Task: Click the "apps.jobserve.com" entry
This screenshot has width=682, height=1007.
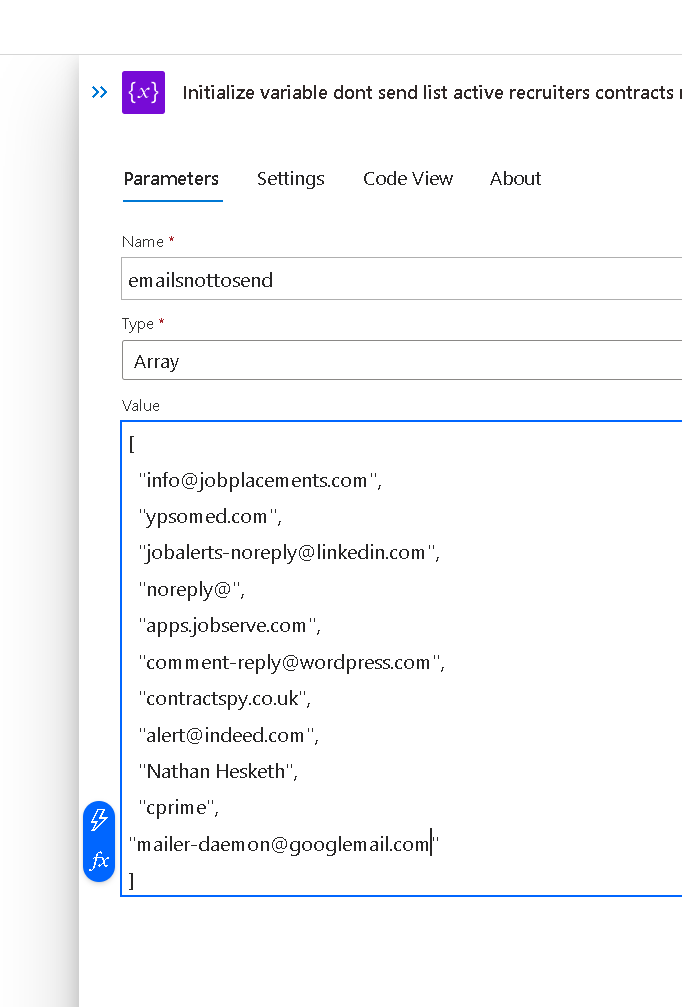Action: [x=229, y=626]
